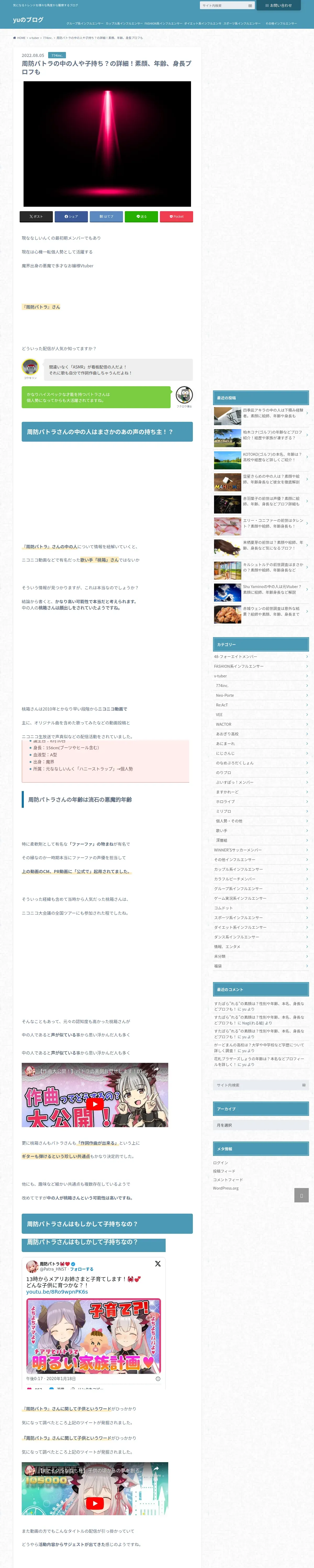
Task: Click the tweet info icon by date
Action: (158, 1379)
